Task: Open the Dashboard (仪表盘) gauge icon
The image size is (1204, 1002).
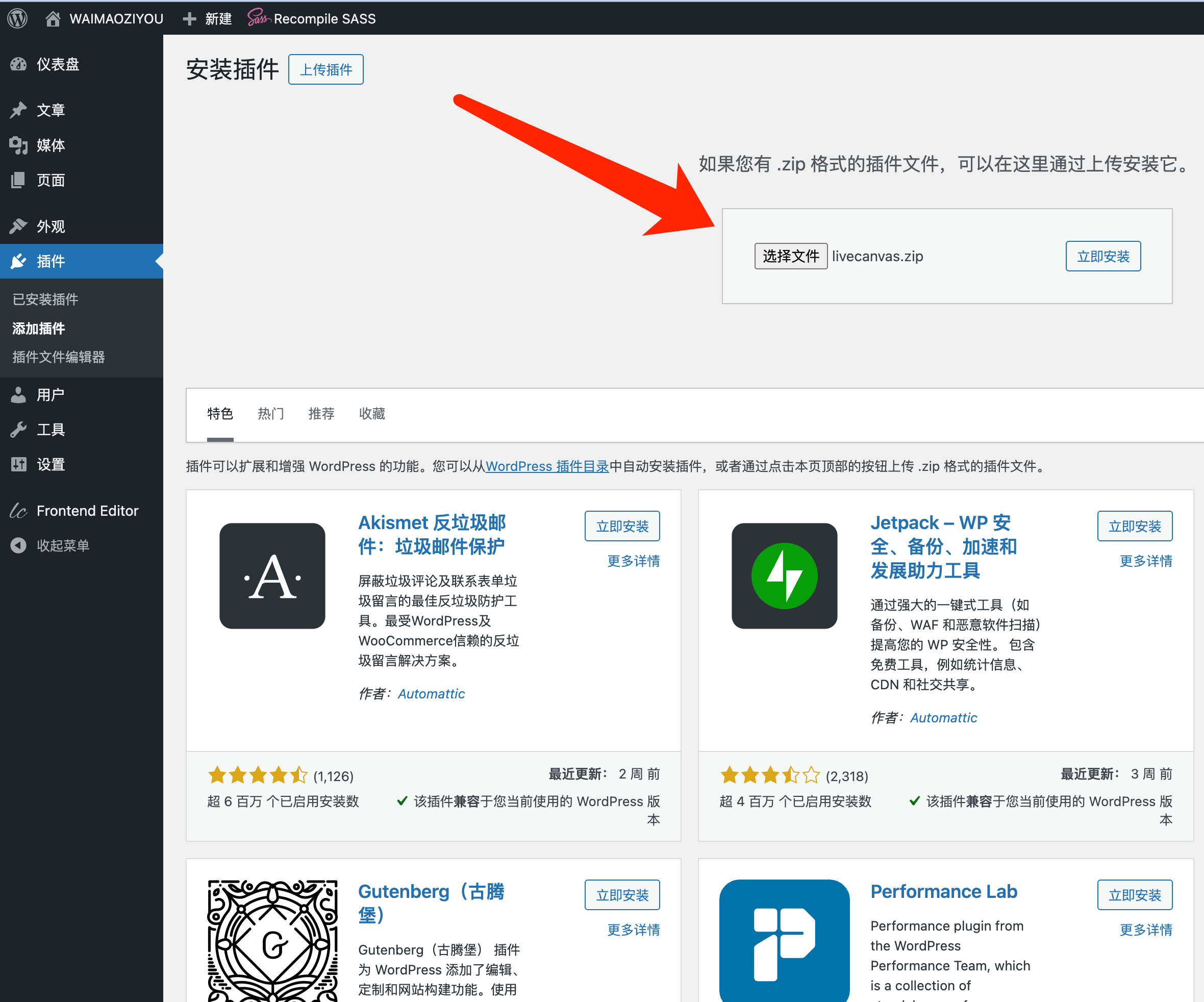Action: pos(18,64)
